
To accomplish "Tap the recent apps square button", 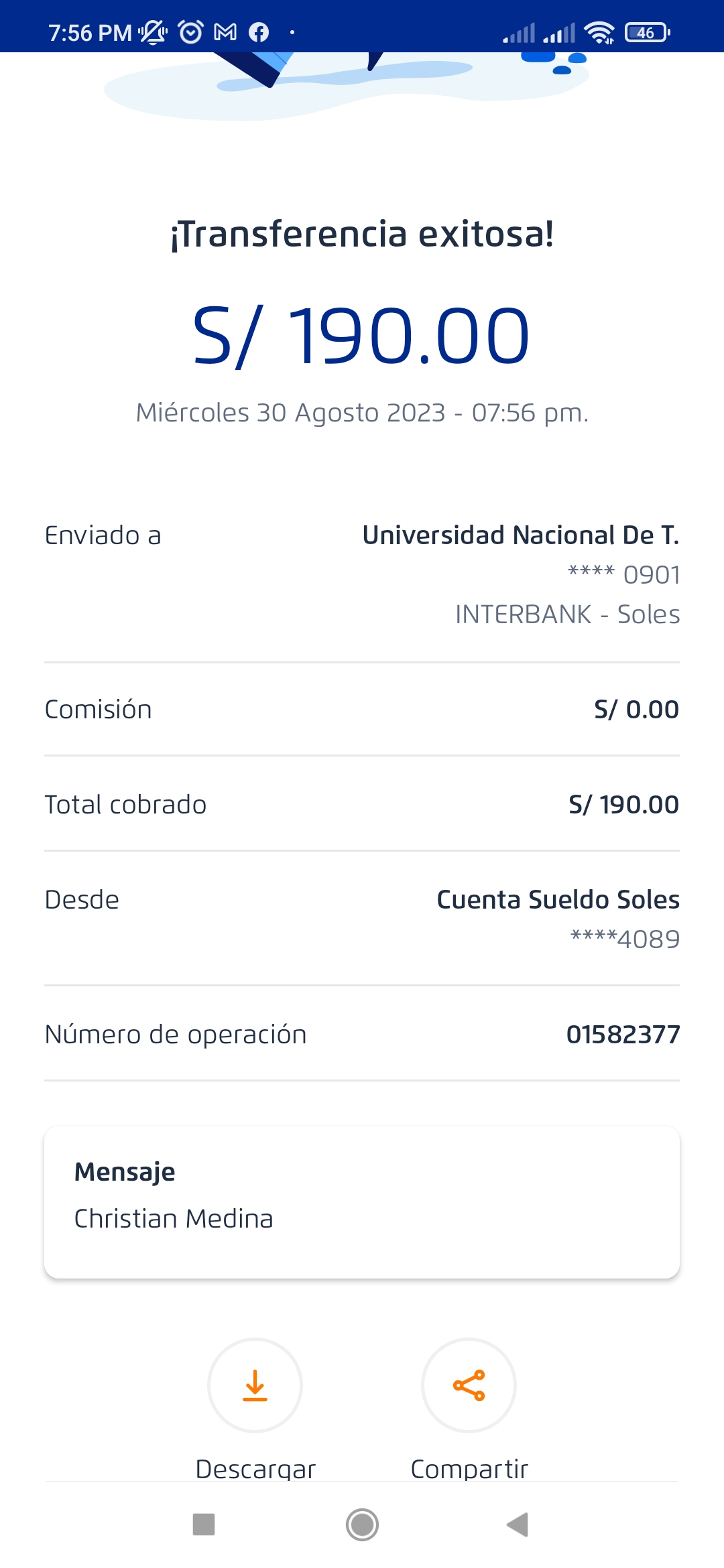I will (204, 1524).
